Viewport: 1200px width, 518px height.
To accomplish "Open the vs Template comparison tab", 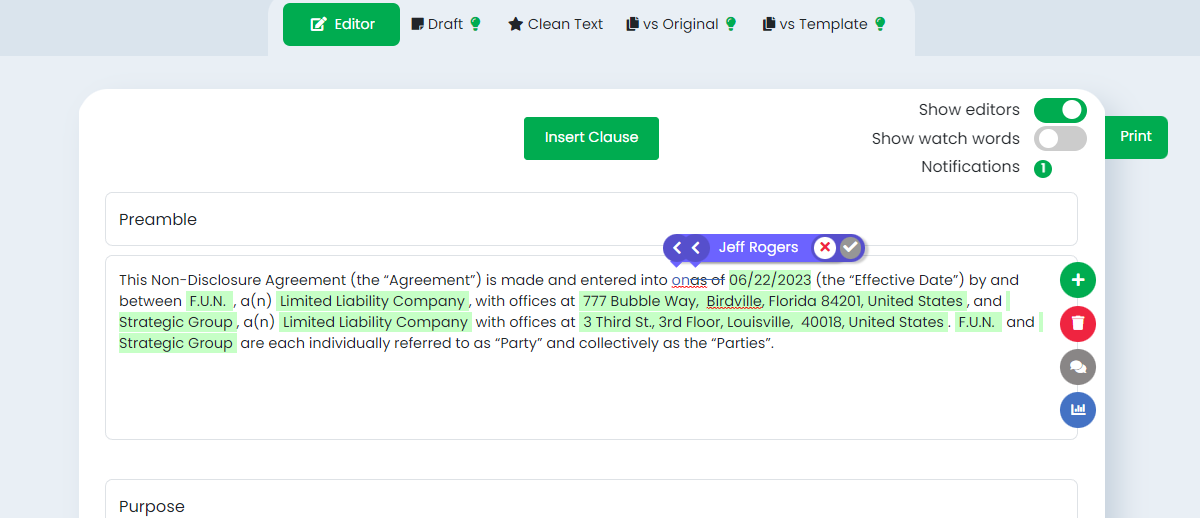I will [x=824, y=24].
